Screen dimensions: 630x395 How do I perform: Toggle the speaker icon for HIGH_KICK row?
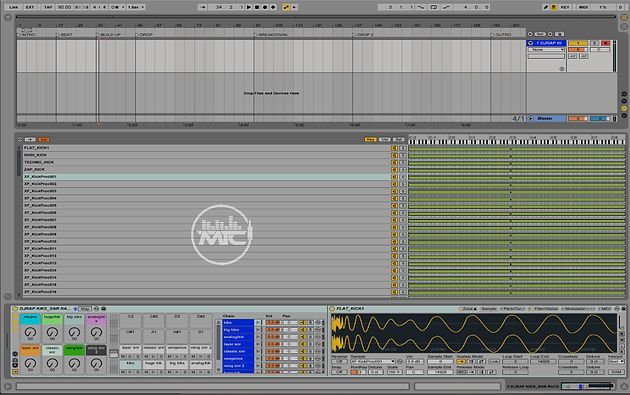click(x=395, y=156)
